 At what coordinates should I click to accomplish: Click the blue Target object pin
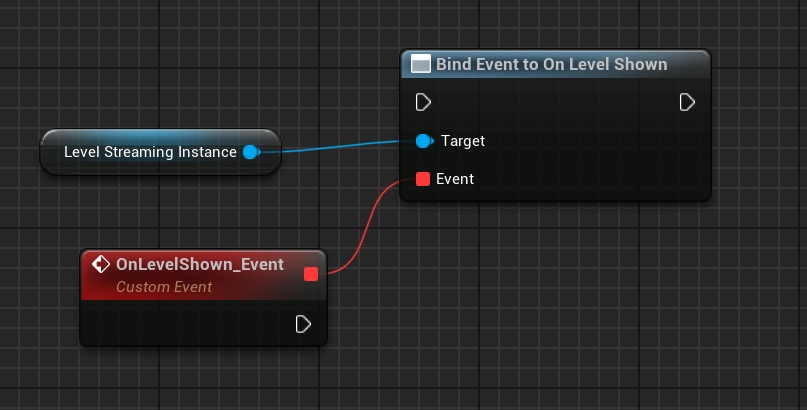(424, 141)
